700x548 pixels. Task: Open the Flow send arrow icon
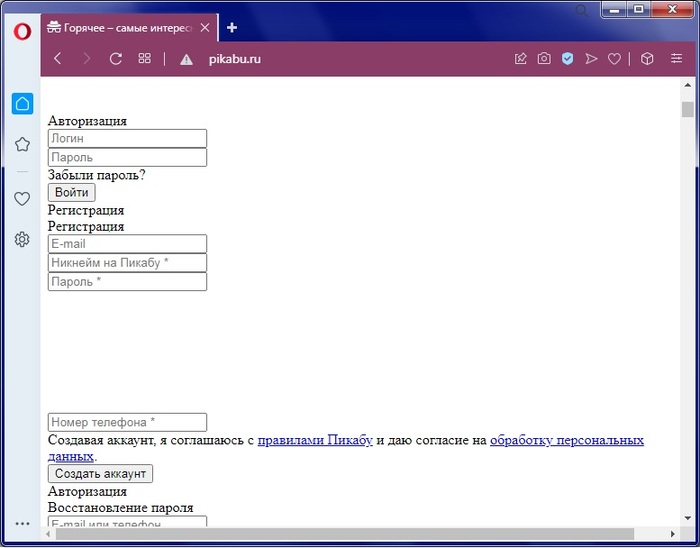pyautogui.click(x=591, y=58)
